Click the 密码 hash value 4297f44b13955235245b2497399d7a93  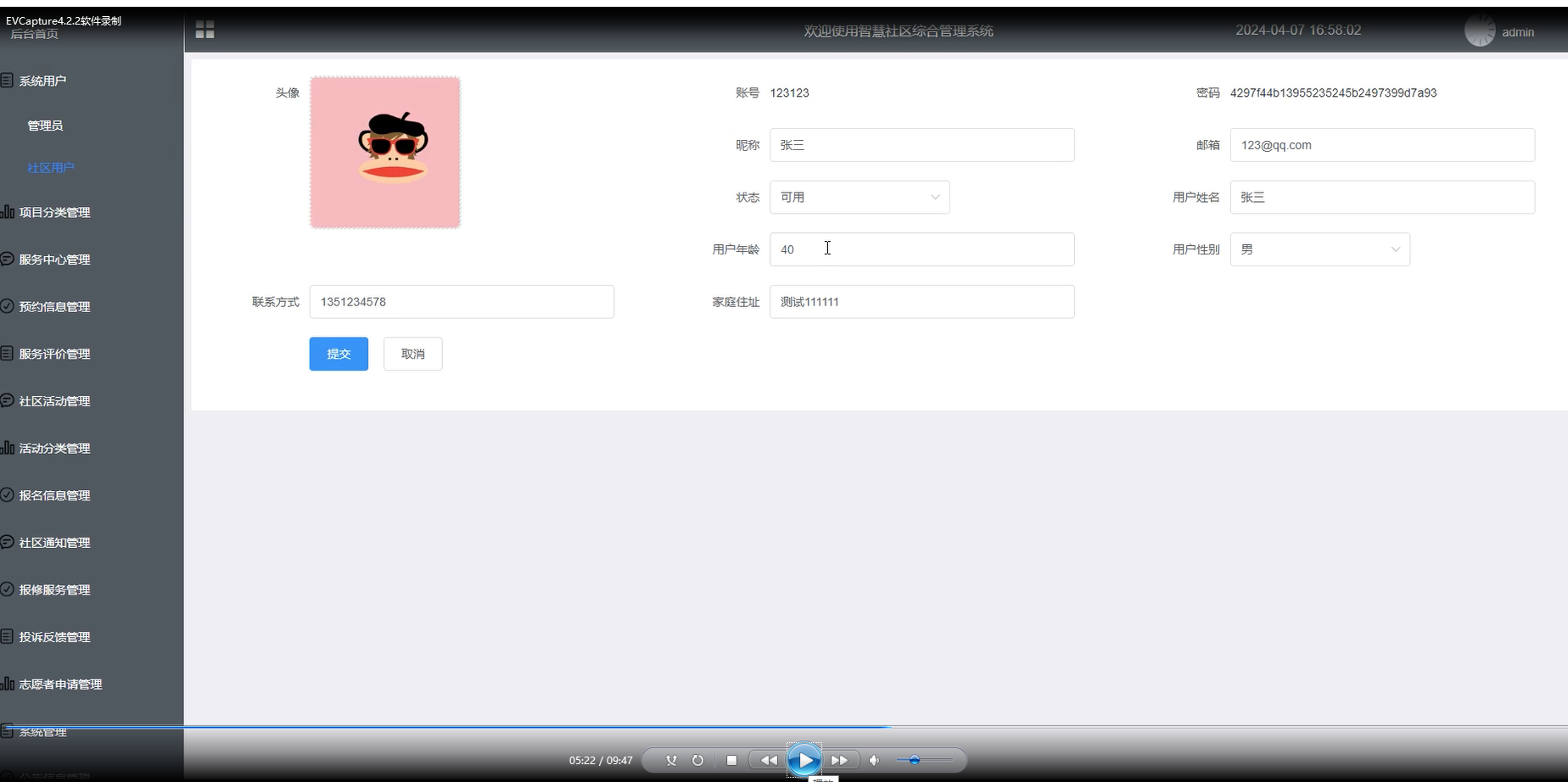1334,93
